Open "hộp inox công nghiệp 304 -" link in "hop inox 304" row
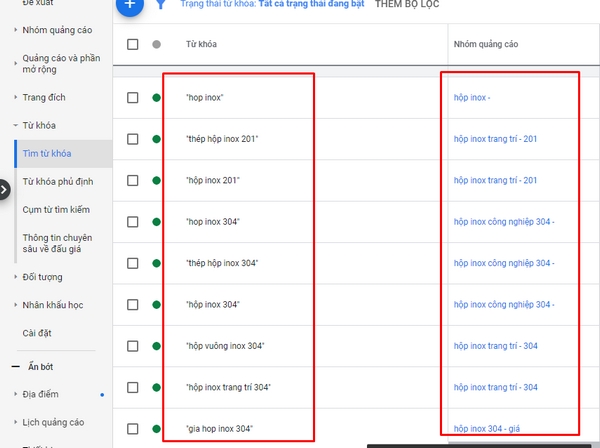Image resolution: width=600 pixels, height=448 pixels. [x=504, y=222]
